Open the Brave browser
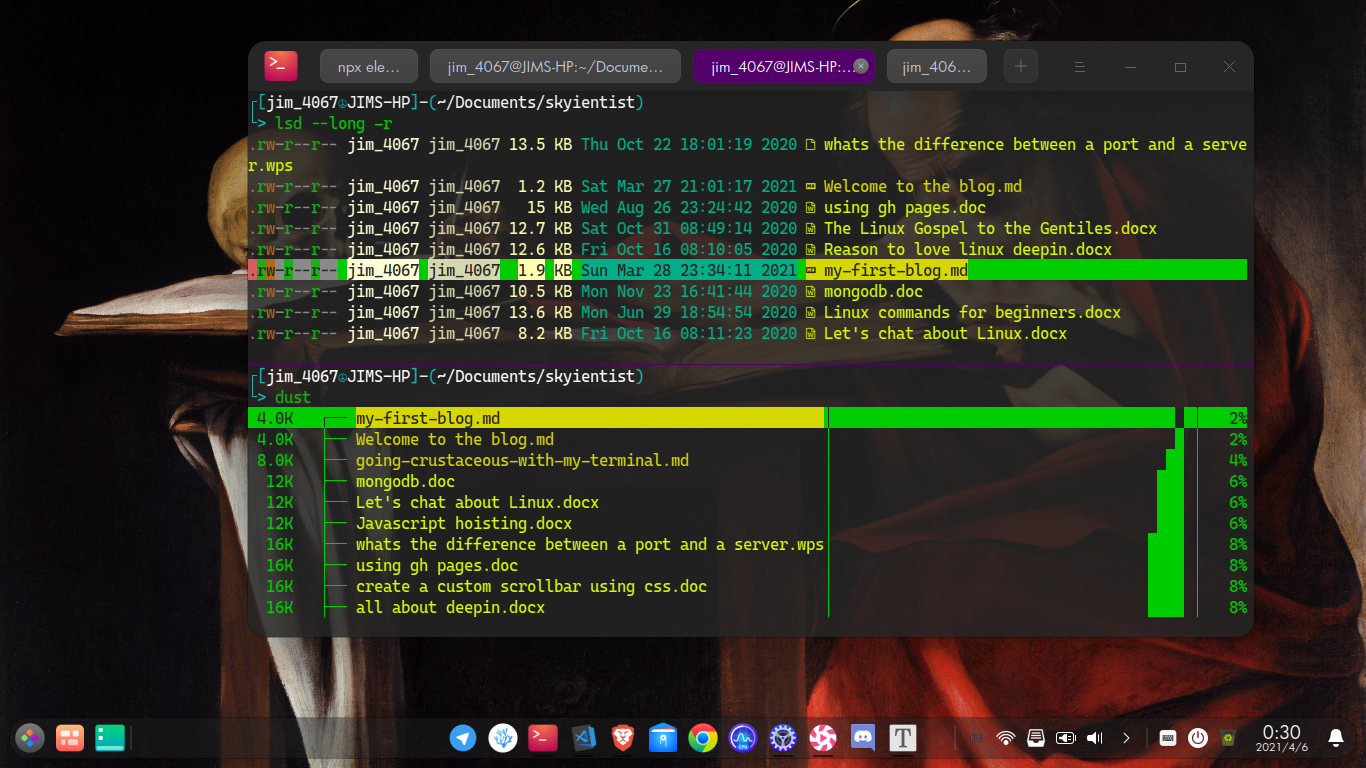Screen dimensions: 1366x768 click(623, 738)
